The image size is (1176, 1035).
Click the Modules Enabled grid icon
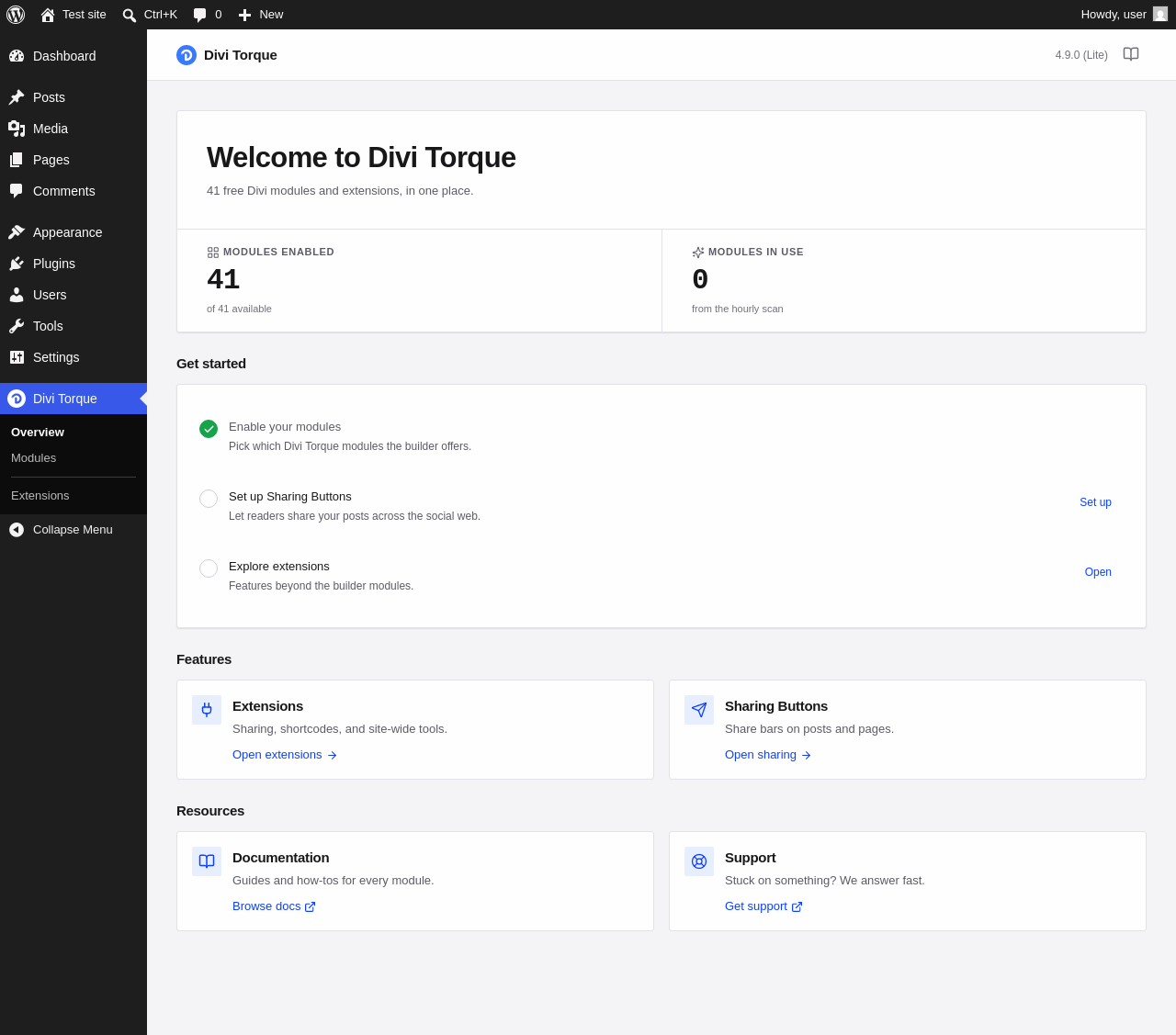[x=213, y=253]
